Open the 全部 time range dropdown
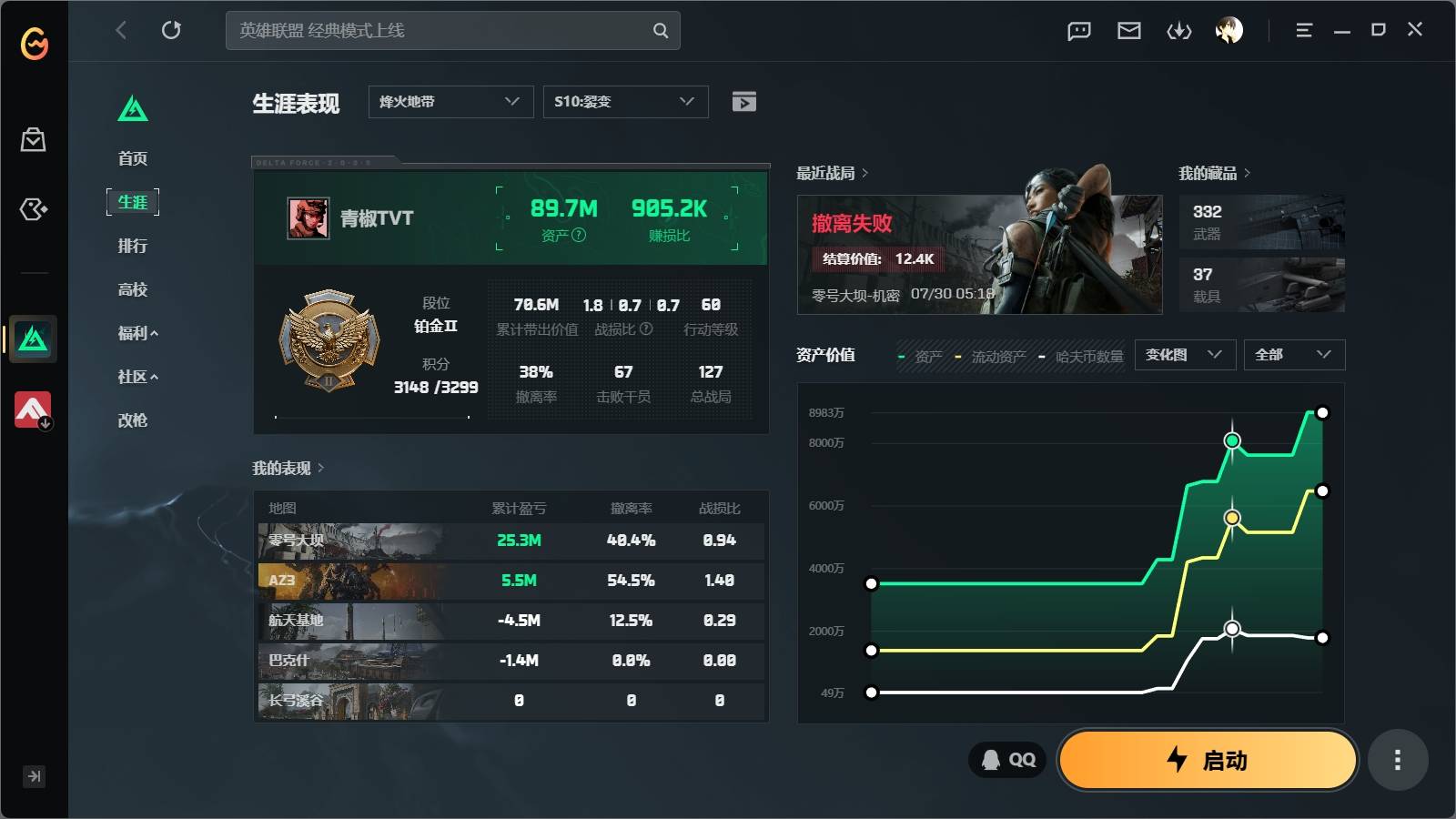Screen dimensions: 1456x819 1294,355
